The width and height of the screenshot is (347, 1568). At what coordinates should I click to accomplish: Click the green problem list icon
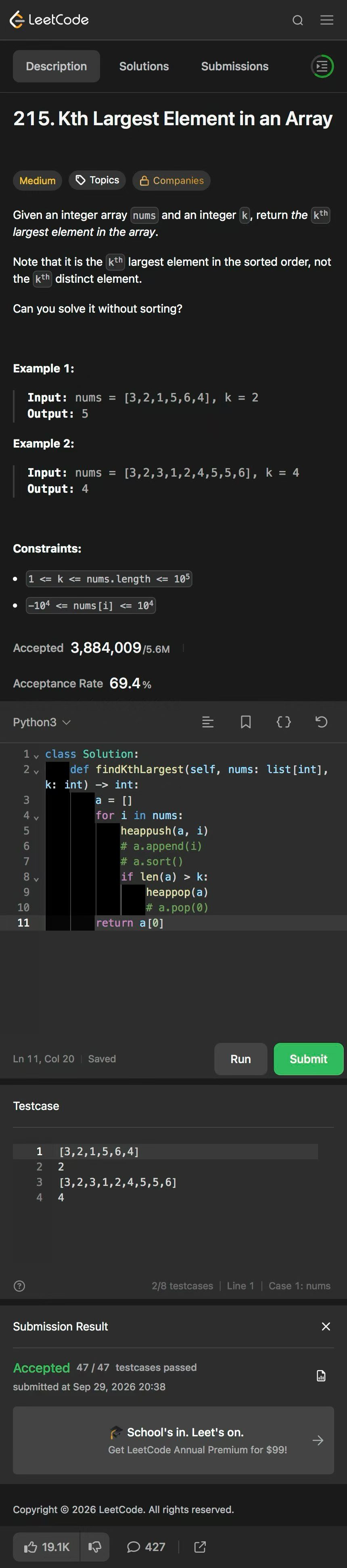click(322, 66)
